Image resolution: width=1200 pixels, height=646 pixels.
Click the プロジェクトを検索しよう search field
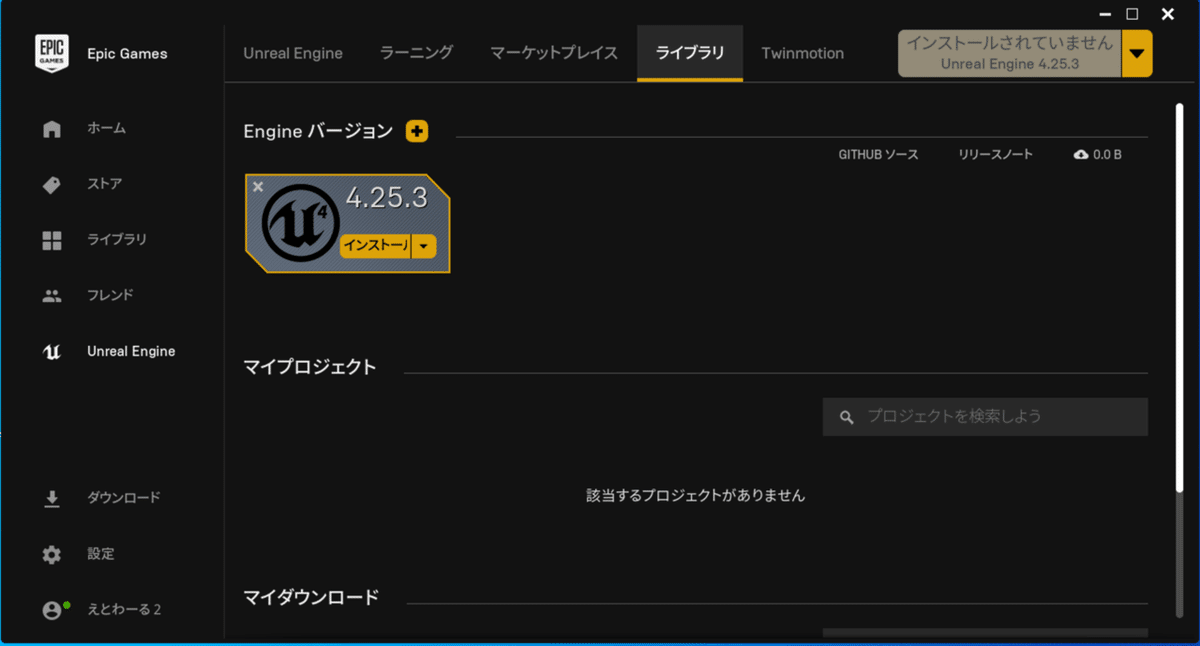(x=985, y=416)
